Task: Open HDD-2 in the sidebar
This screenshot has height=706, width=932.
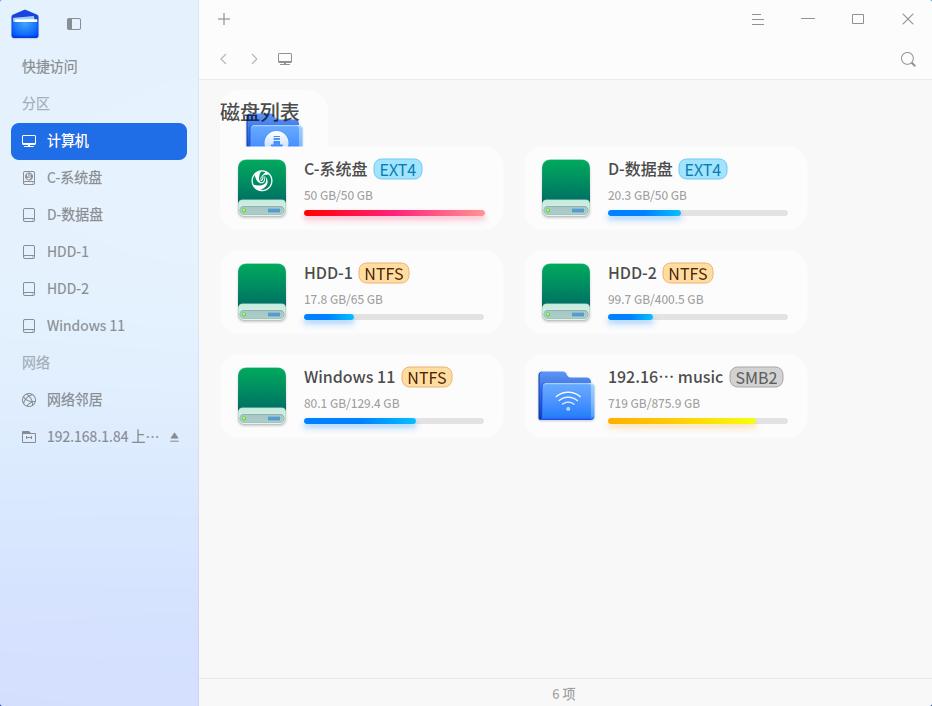Action: (99, 289)
